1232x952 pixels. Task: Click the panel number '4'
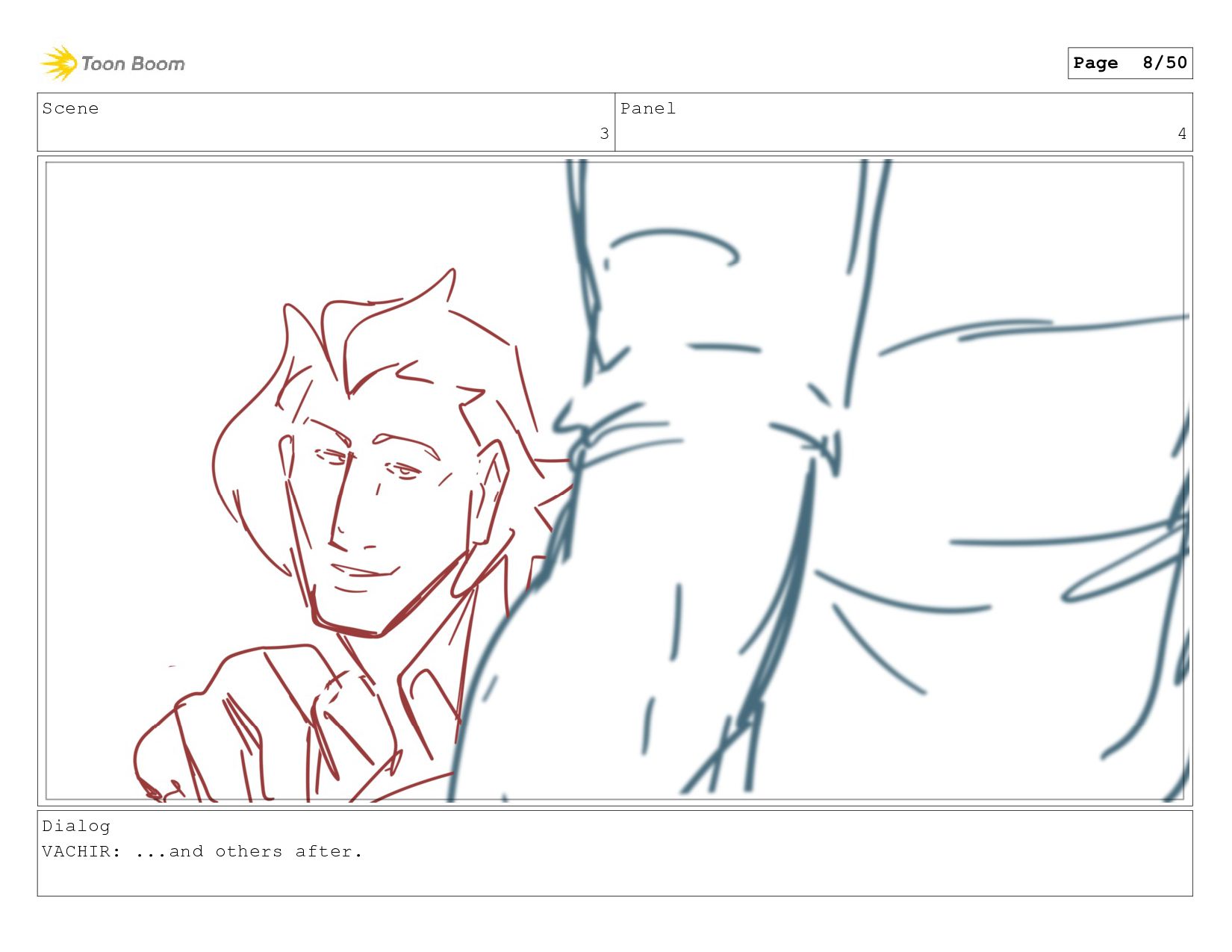[1182, 134]
